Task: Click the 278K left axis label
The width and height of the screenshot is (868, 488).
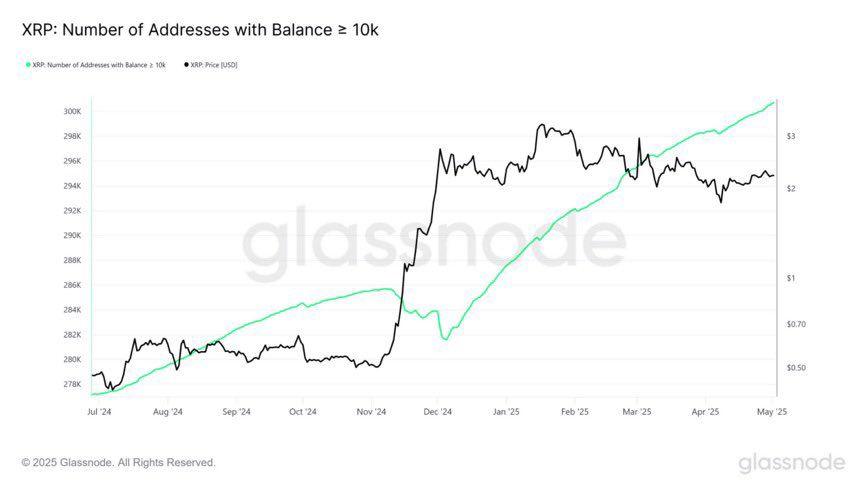Action: [x=72, y=384]
